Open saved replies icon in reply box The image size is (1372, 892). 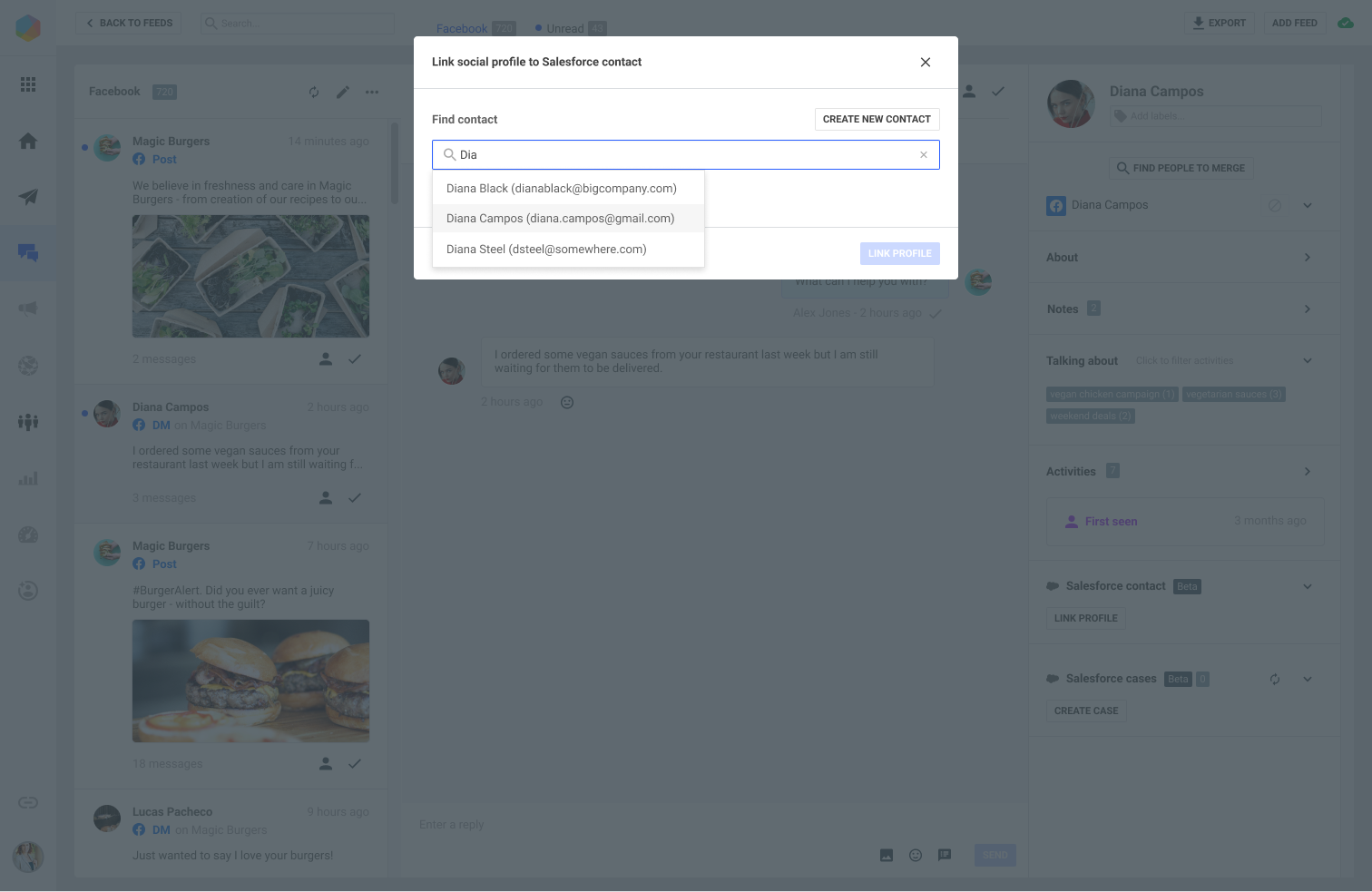pyautogui.click(x=945, y=855)
